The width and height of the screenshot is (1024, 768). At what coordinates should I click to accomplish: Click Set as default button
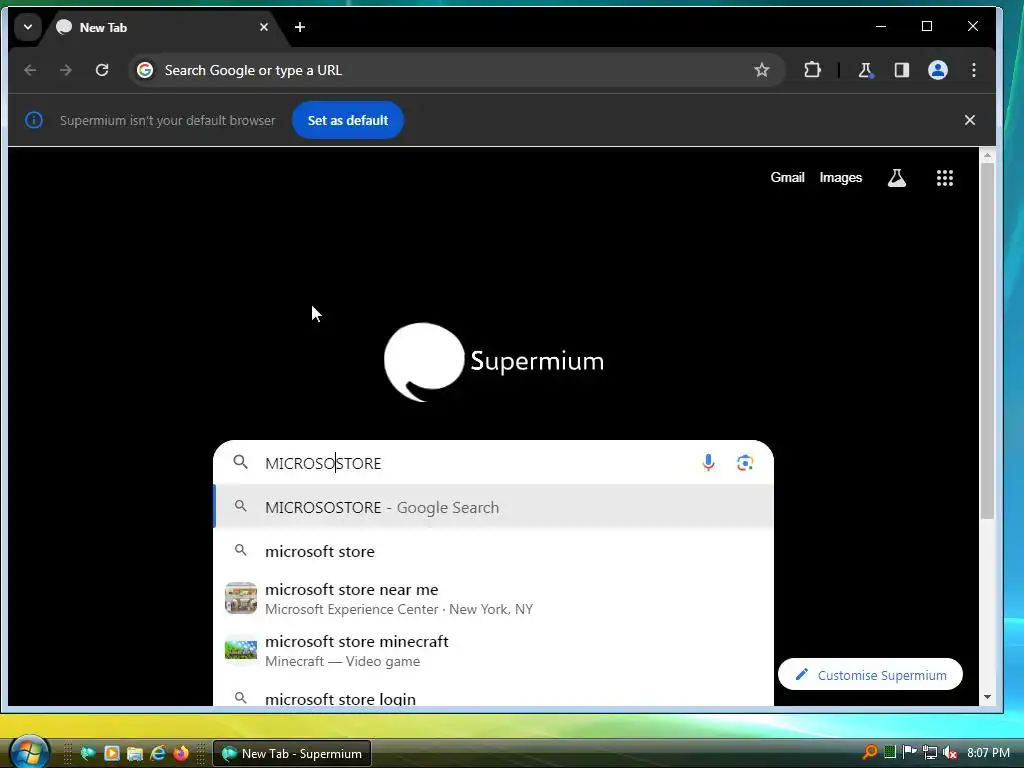point(347,120)
